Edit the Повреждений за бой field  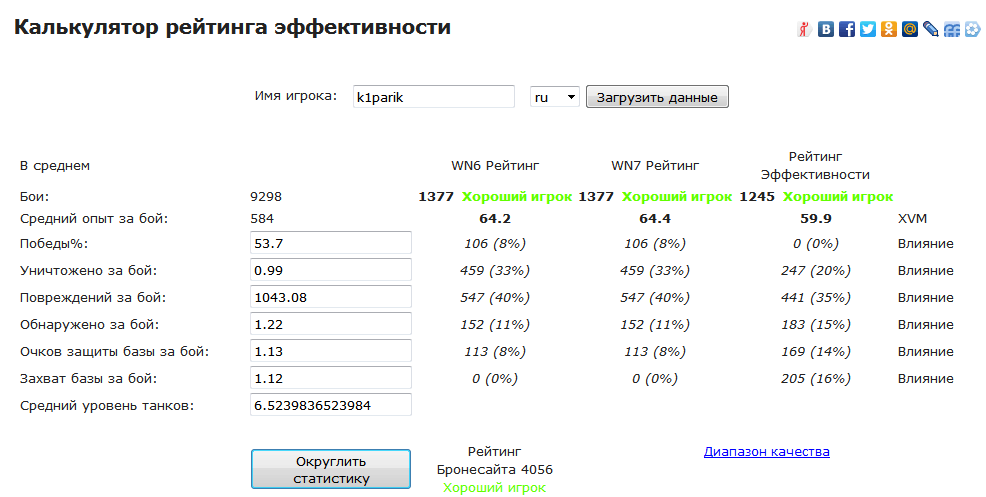coord(331,297)
